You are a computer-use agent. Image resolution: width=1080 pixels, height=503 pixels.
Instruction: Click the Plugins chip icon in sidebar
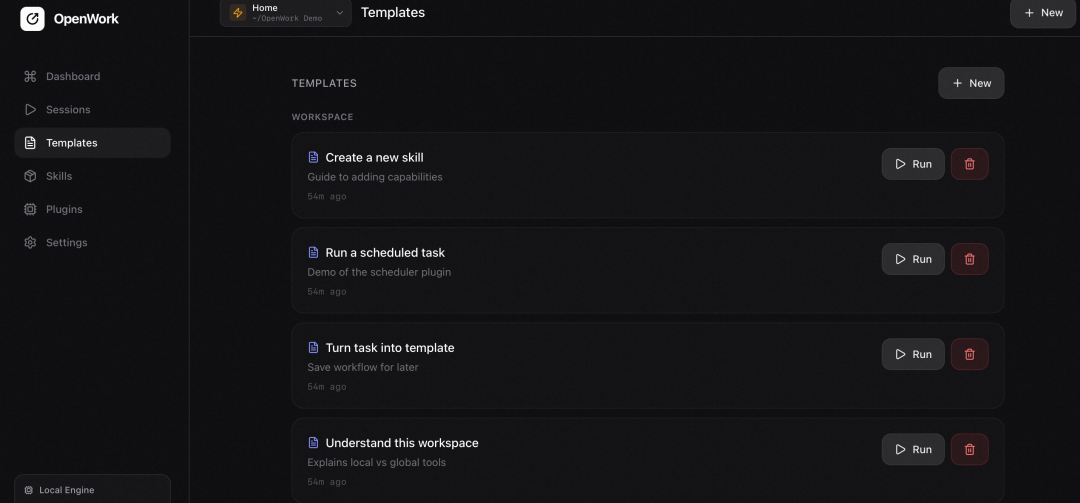(30, 209)
